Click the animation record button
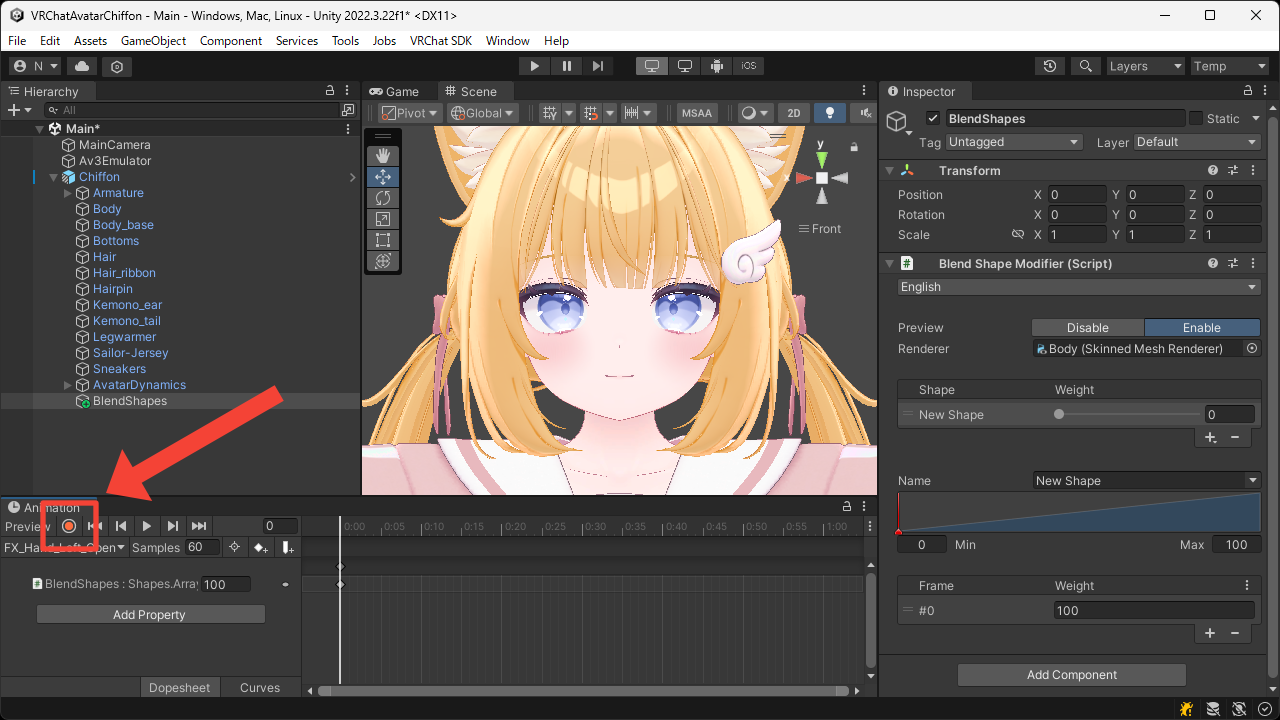1280x720 pixels. point(69,526)
